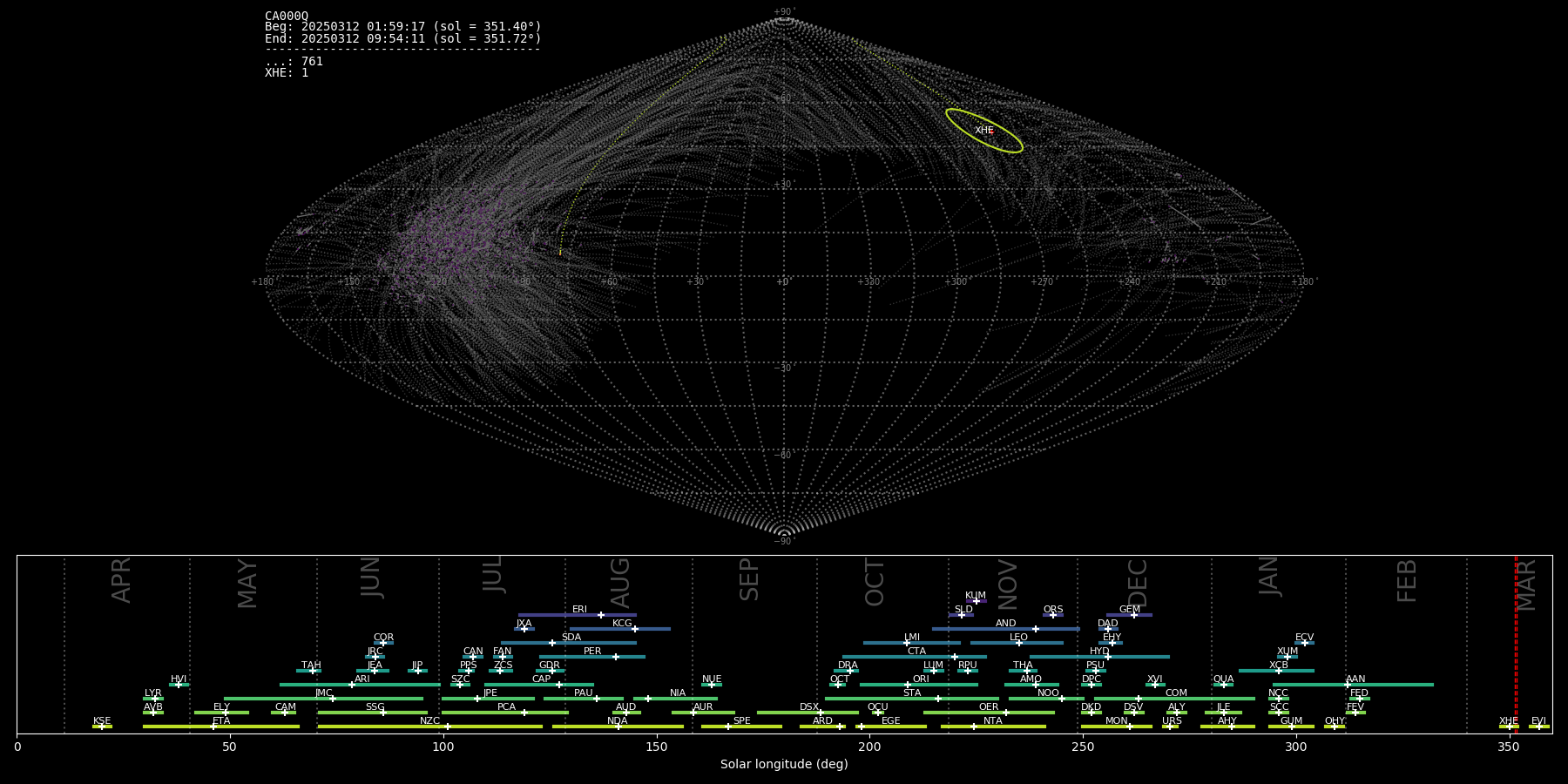Click the LYR shower label
The height and width of the screenshot is (784, 1568).
tap(152, 693)
